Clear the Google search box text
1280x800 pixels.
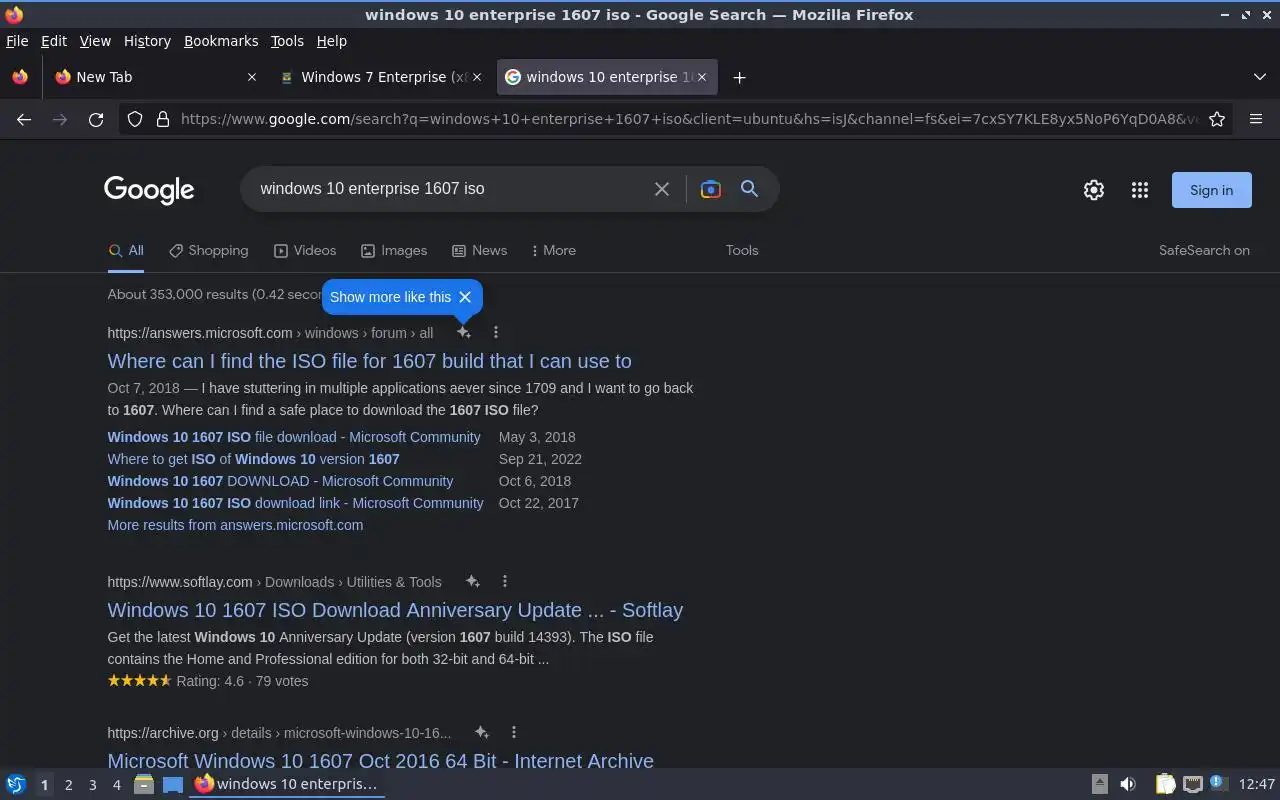click(661, 189)
